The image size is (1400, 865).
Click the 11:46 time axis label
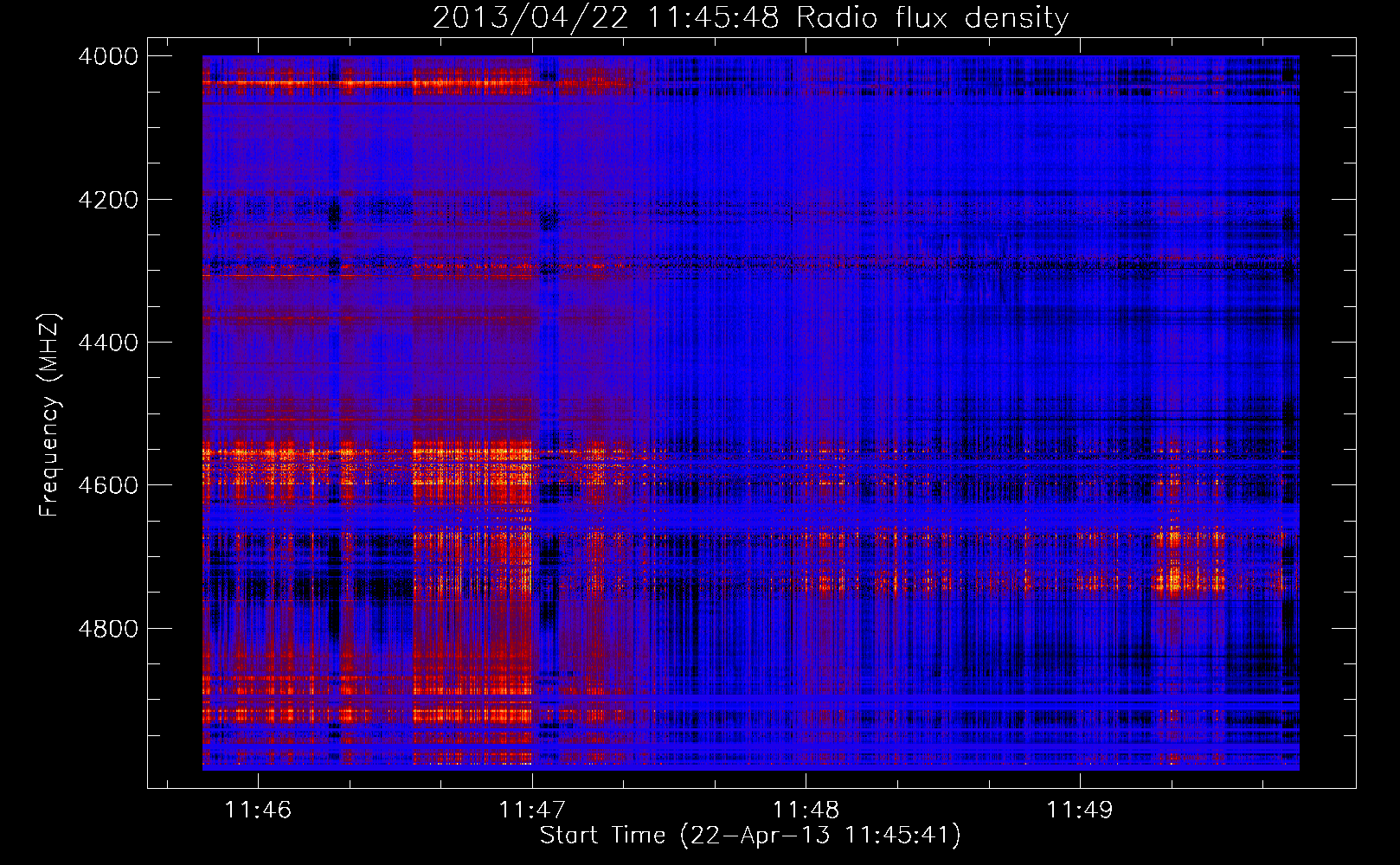[x=258, y=810]
